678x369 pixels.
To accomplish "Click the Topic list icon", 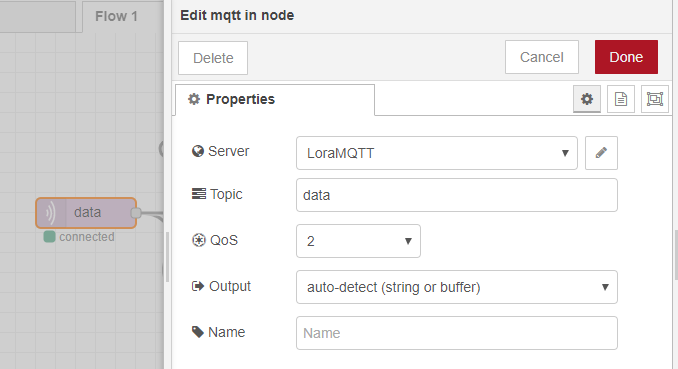I will (x=198, y=194).
